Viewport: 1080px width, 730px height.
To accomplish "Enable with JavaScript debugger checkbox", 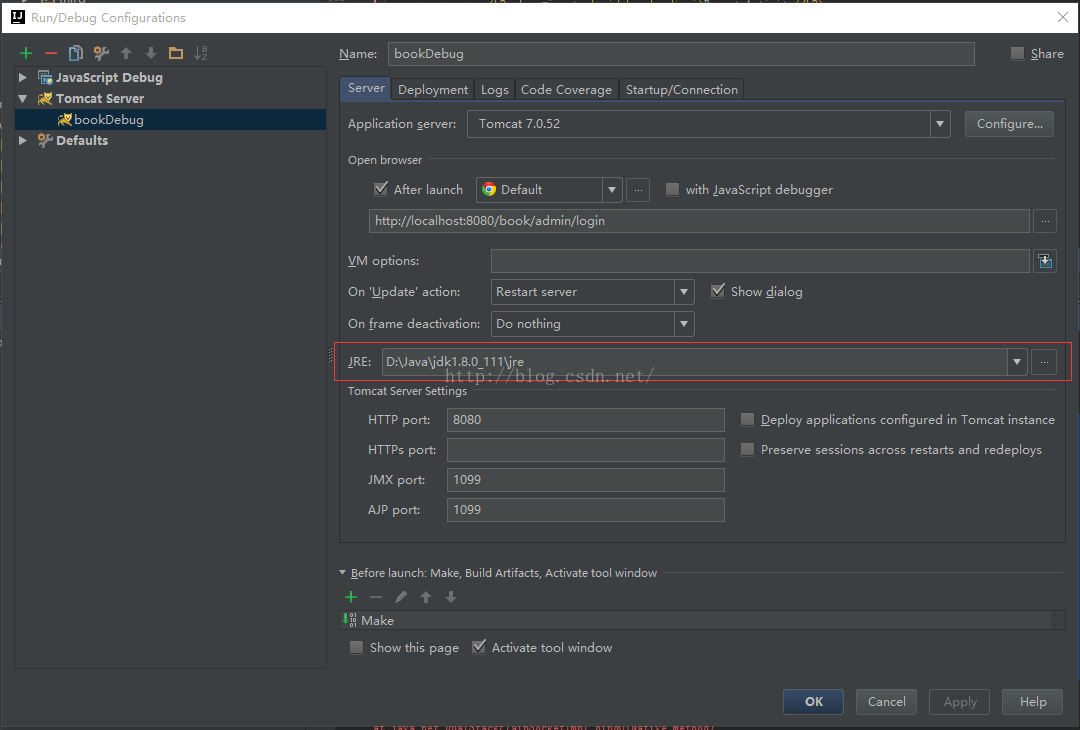I will [x=672, y=189].
